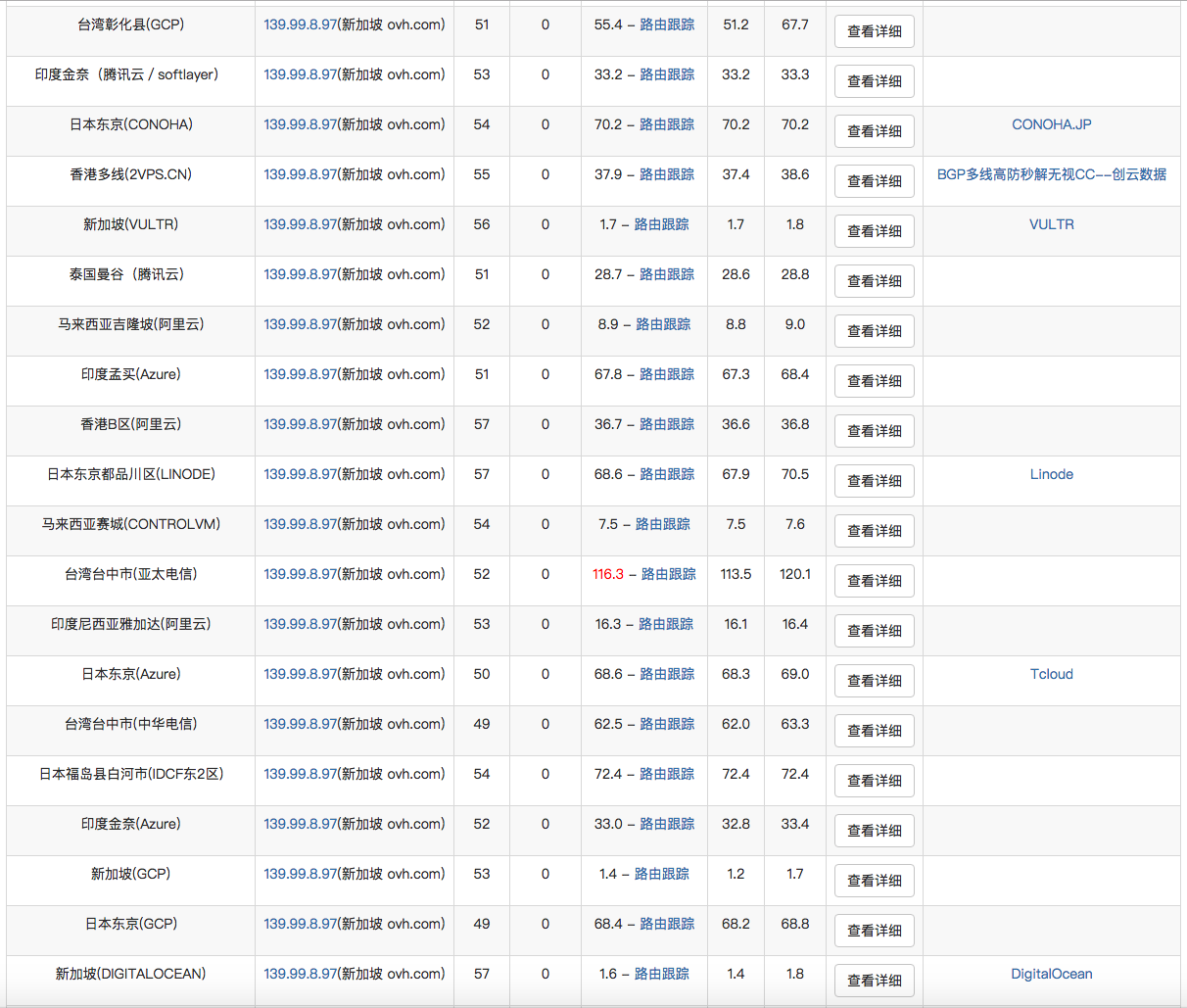Click 查看详细 button for 台湾彰化县(GCP) row
The height and width of the screenshot is (1008, 1187).
pyautogui.click(x=874, y=31)
